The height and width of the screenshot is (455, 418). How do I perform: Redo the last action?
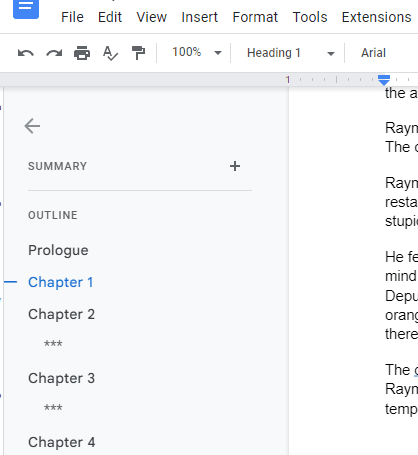[54, 53]
